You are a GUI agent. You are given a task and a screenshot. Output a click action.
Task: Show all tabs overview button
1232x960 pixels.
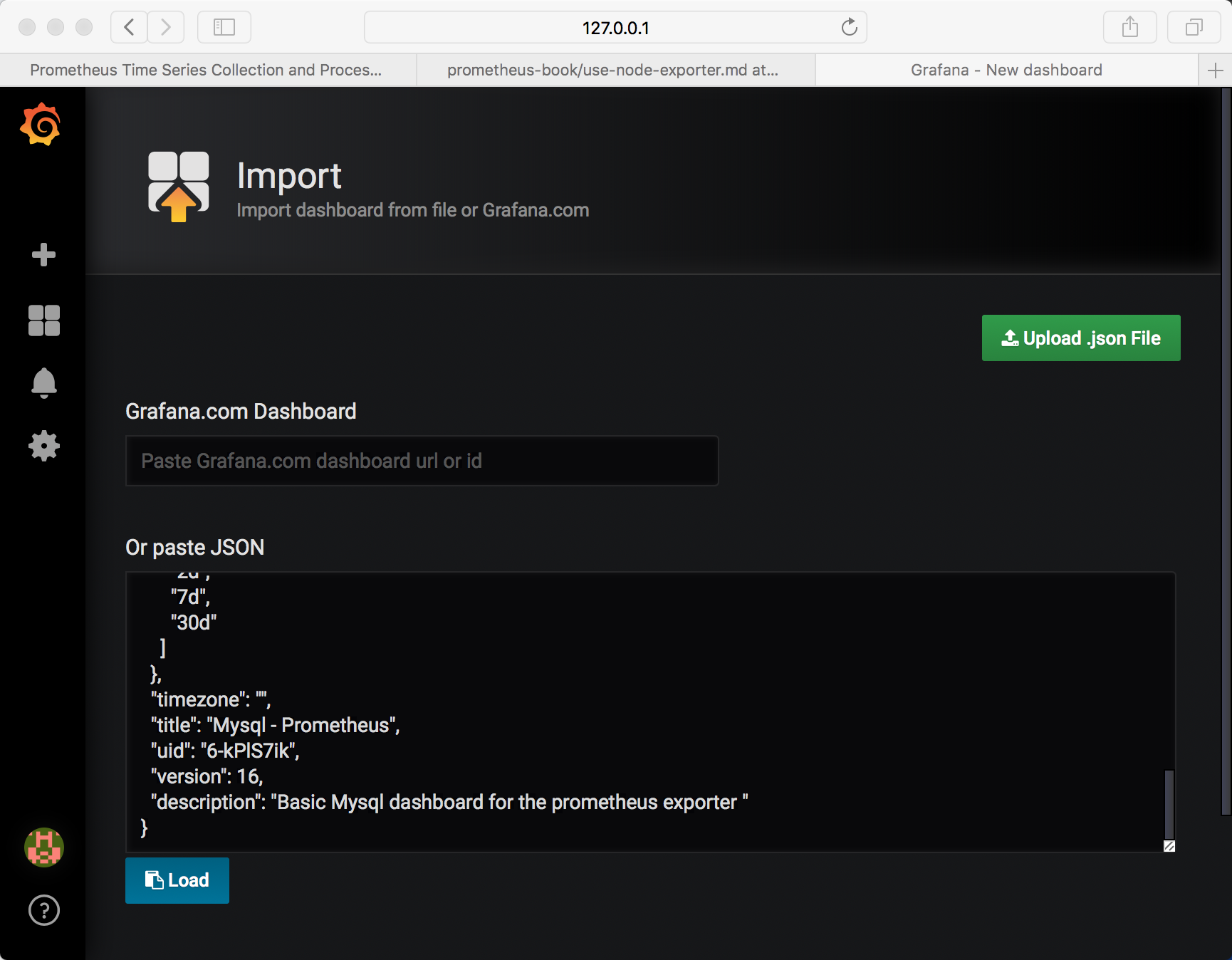[1194, 27]
